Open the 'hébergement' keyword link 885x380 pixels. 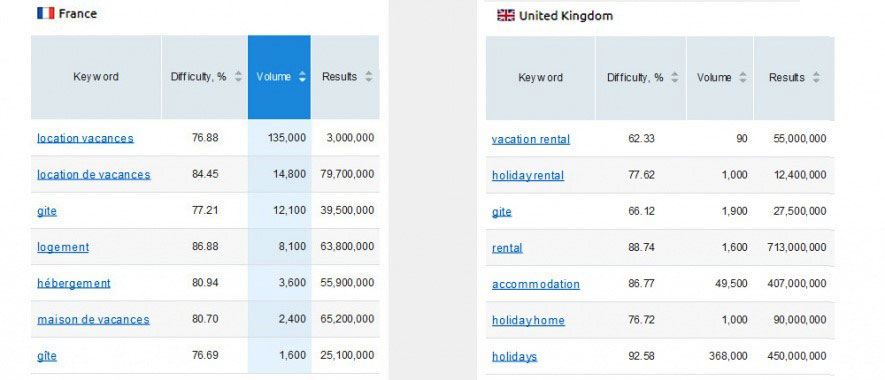(74, 283)
